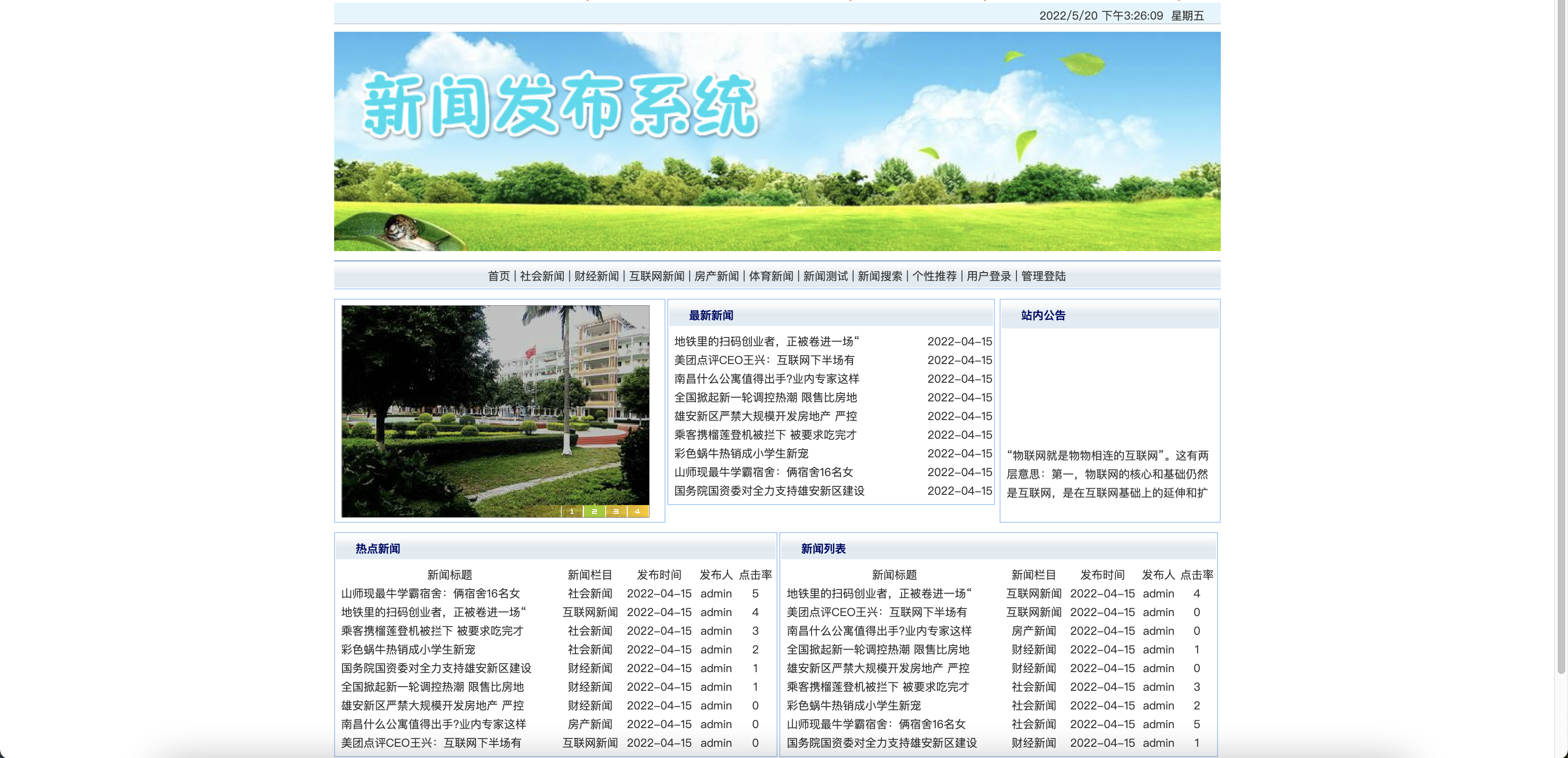Open latest news 南昌什么公寓值得出手
This screenshot has height=758, width=1568.
(x=767, y=379)
